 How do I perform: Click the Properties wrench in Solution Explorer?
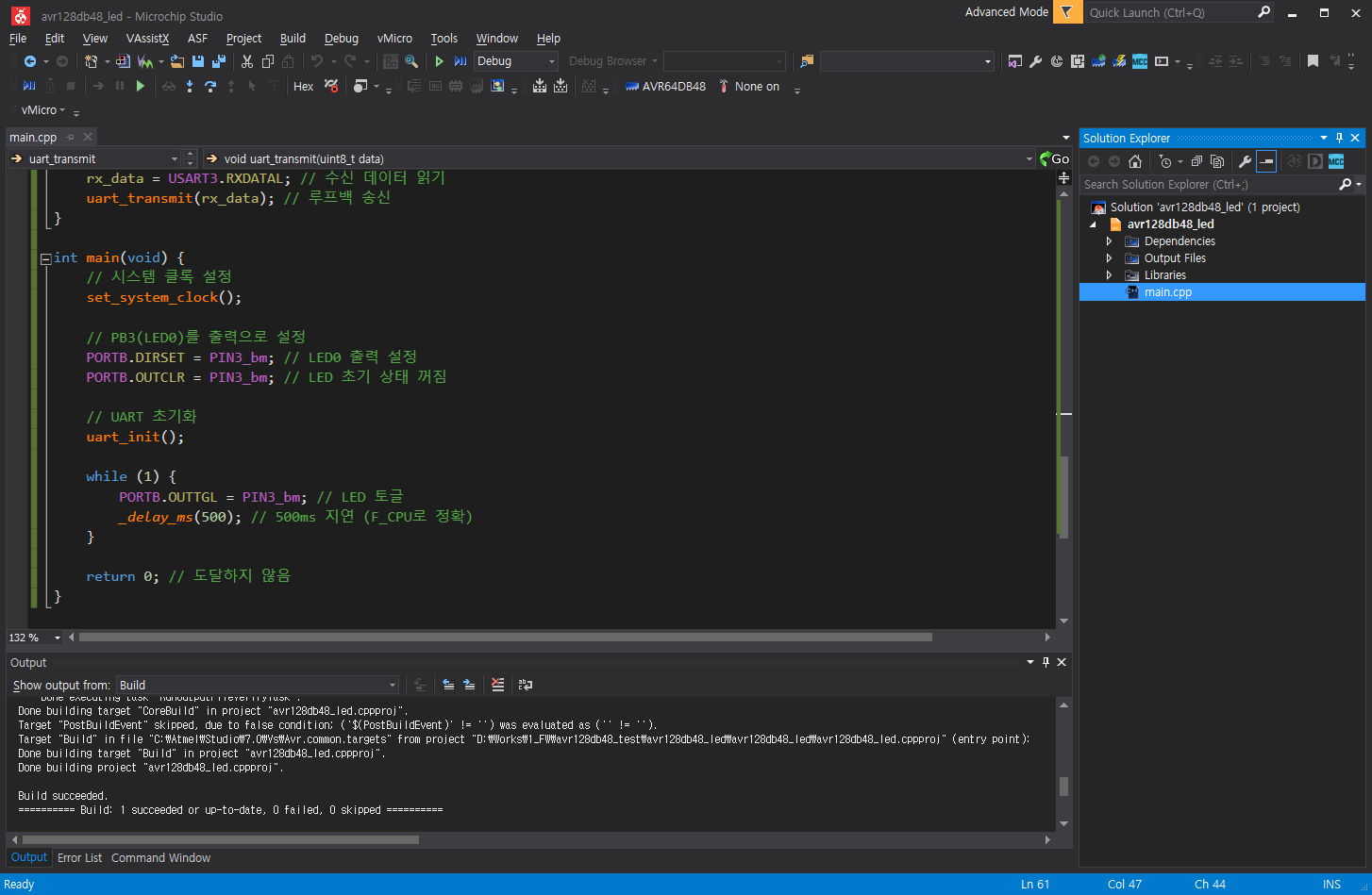(x=1245, y=161)
